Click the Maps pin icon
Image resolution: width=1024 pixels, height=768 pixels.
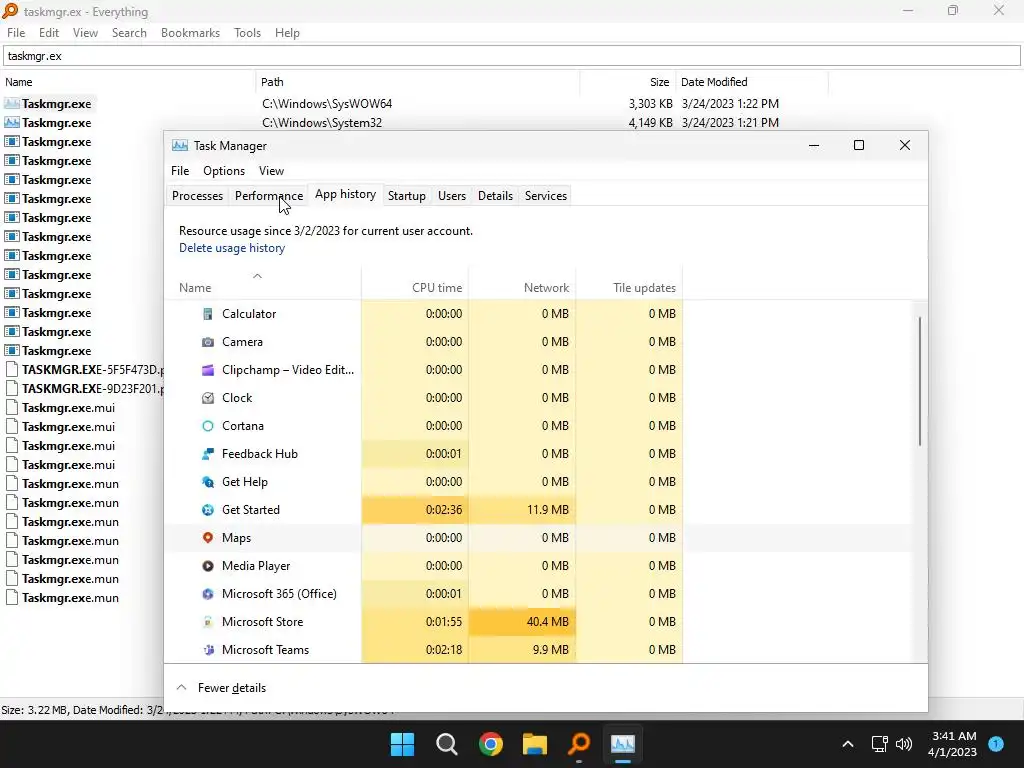point(208,538)
